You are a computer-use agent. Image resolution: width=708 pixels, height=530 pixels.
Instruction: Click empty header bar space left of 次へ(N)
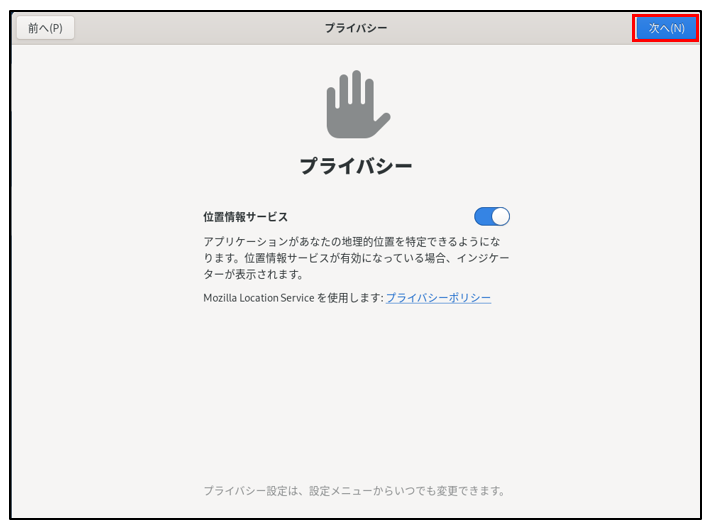(540, 28)
